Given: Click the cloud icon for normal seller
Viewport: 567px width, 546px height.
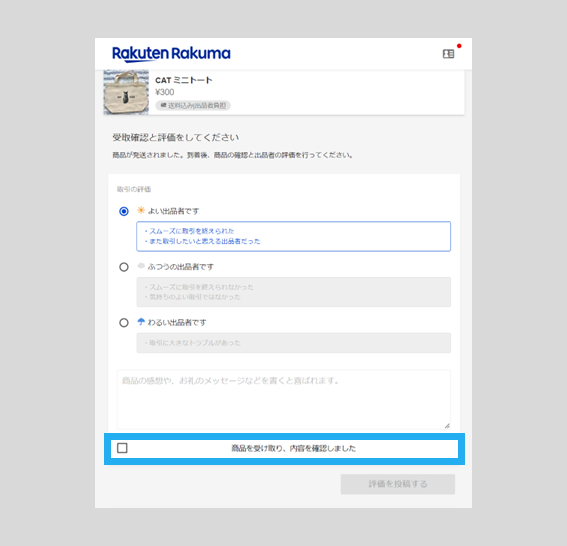Looking at the screenshot, I should 141,266.
